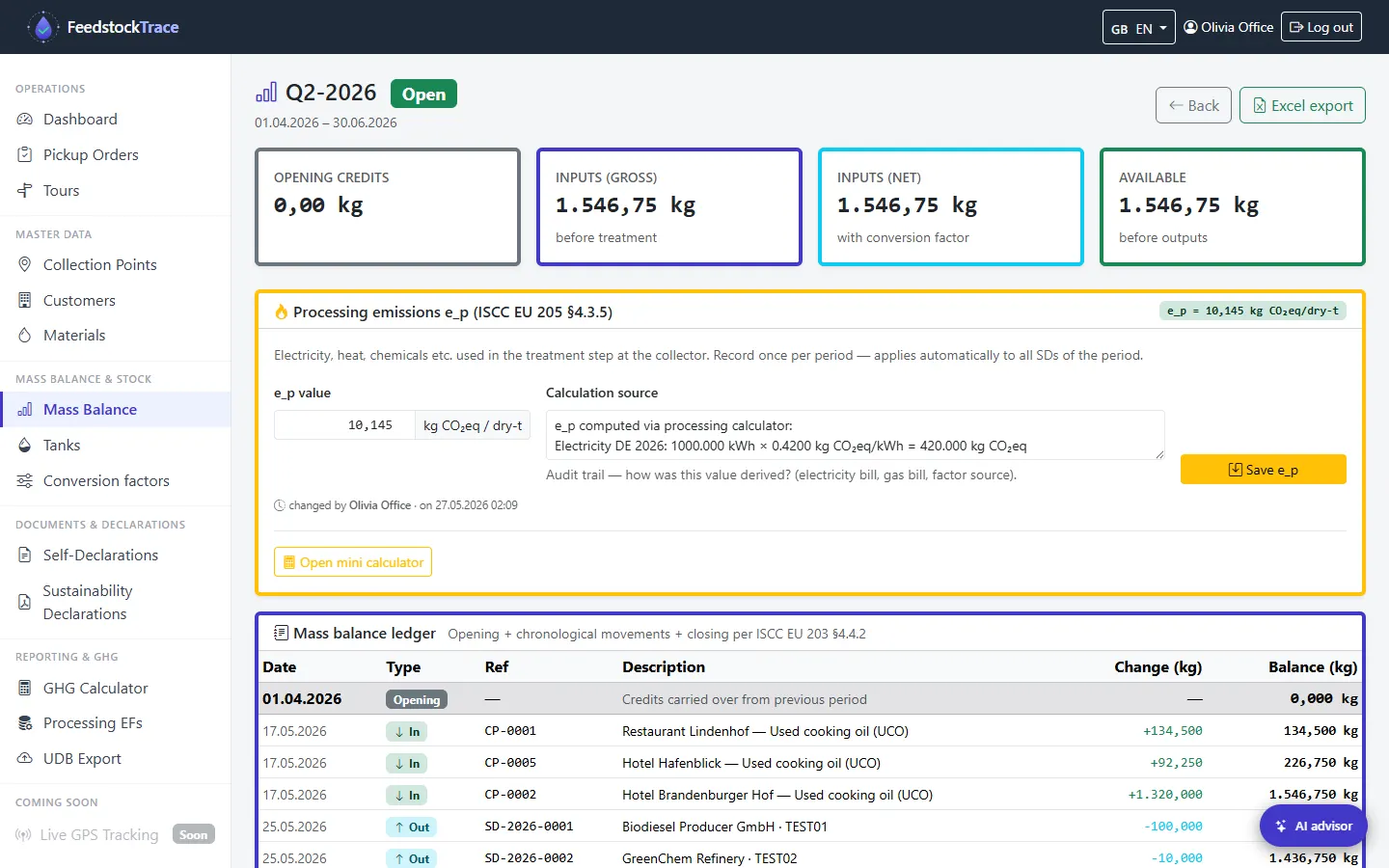Open the Processing EFs coins icon
This screenshot has width=1389, height=868.
tap(25, 723)
